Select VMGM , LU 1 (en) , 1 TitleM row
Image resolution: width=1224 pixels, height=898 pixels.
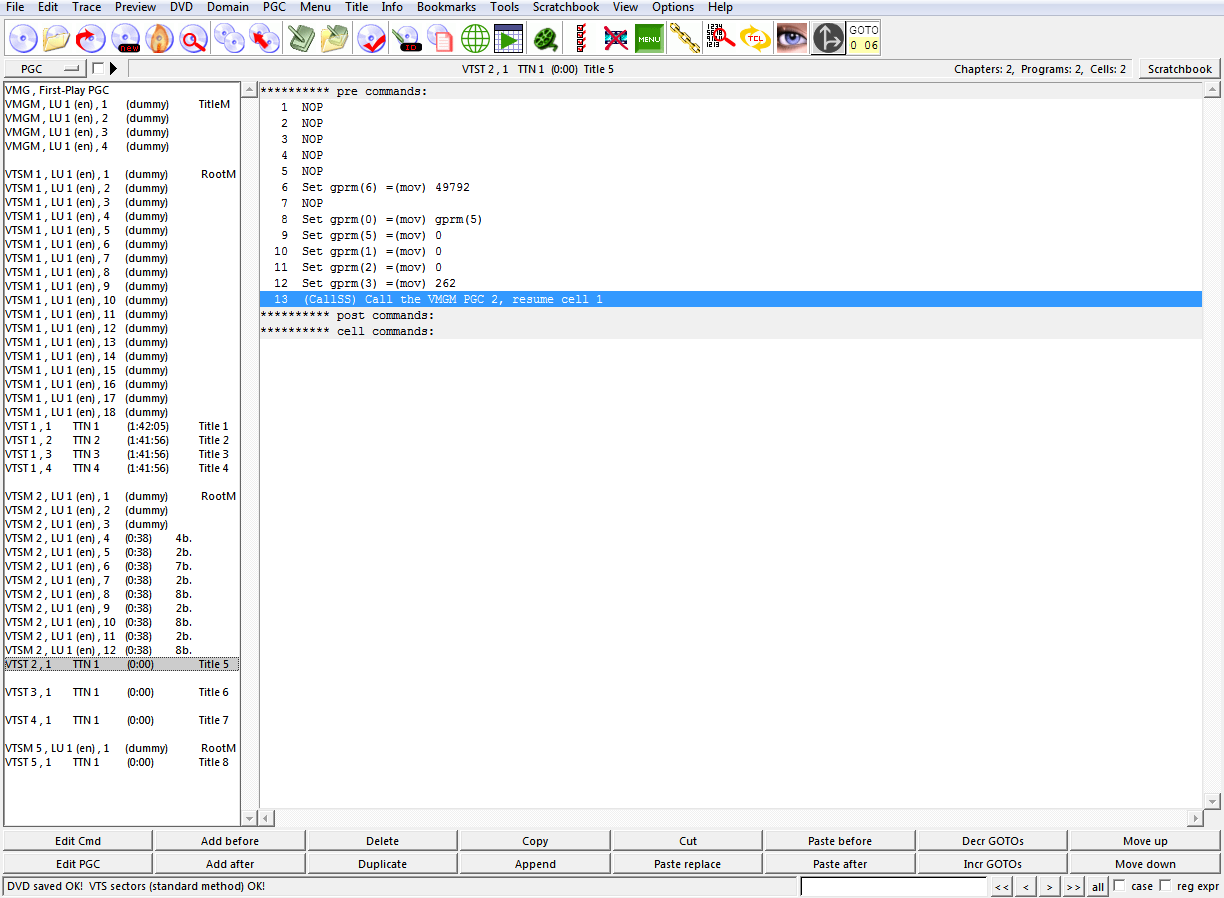121,104
